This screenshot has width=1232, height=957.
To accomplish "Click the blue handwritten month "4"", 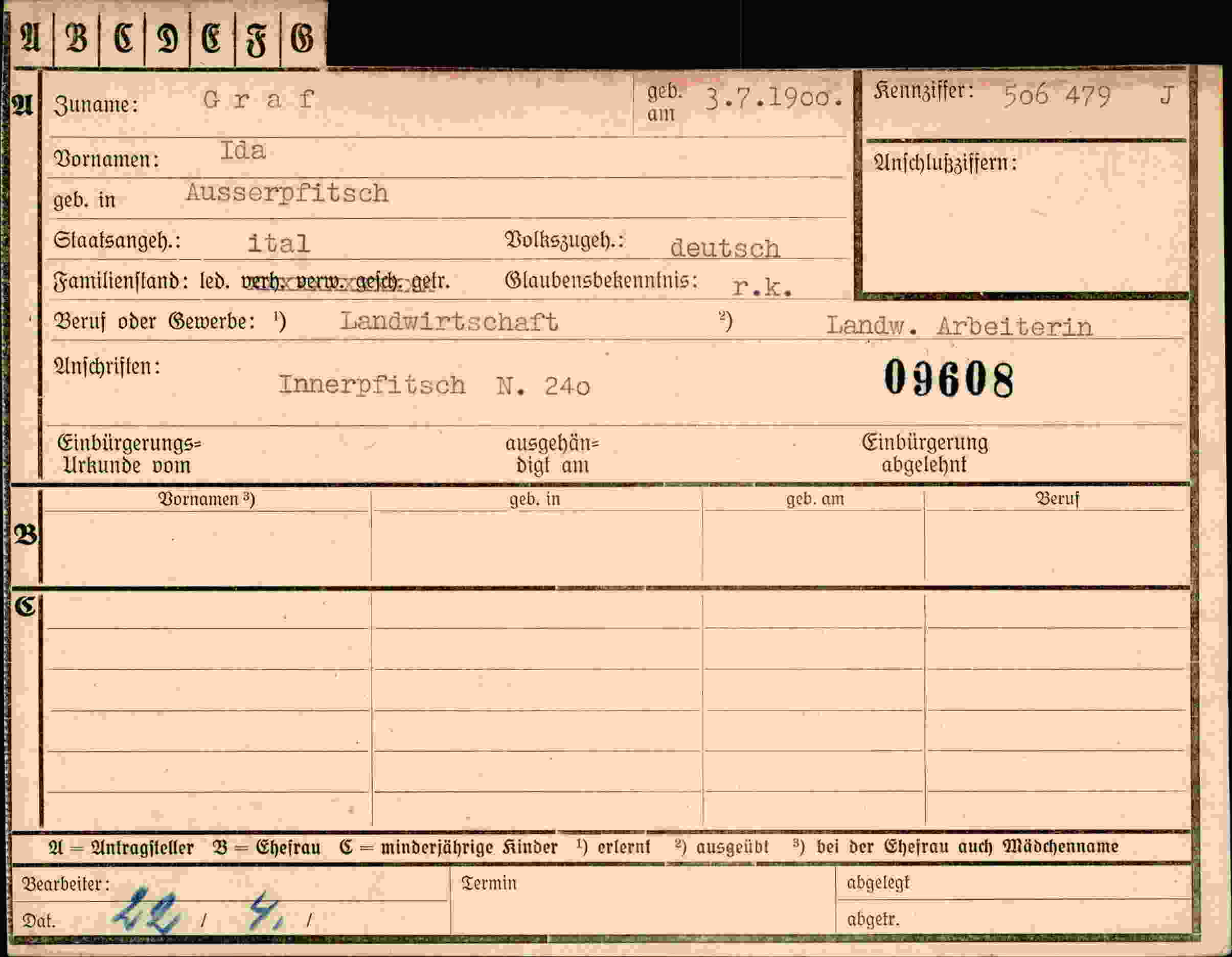I will [266, 912].
